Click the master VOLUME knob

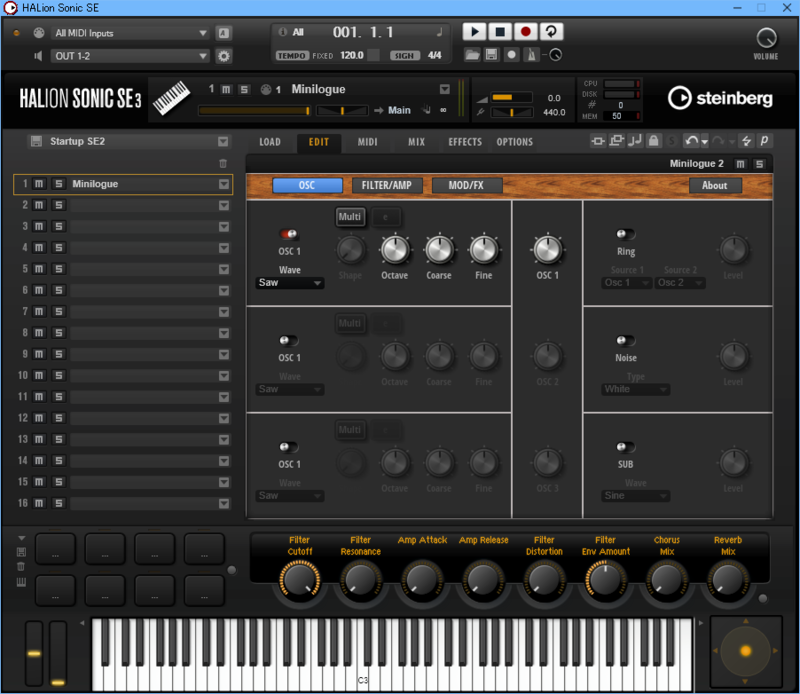coord(766,38)
